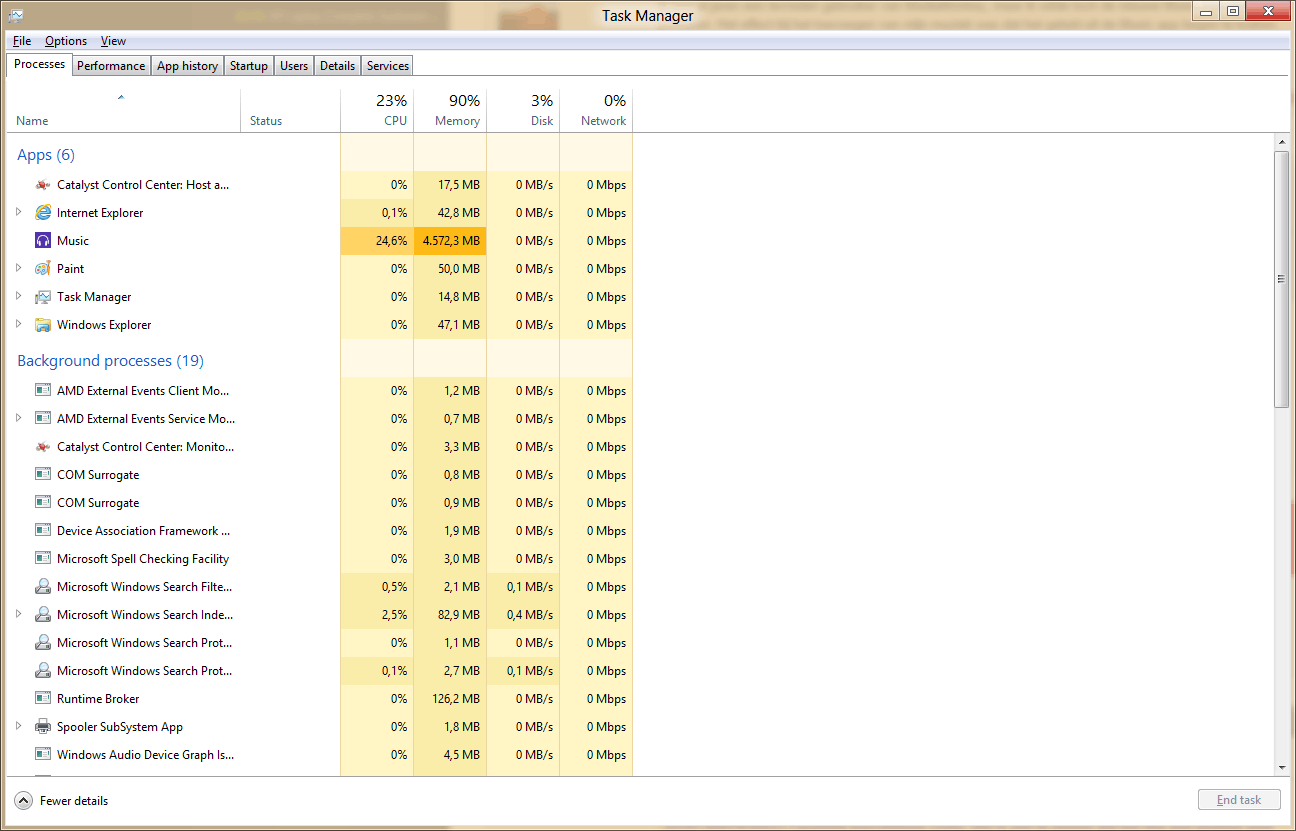Click the Fewer details link
Viewport: 1296px width, 831px height.
pos(74,801)
